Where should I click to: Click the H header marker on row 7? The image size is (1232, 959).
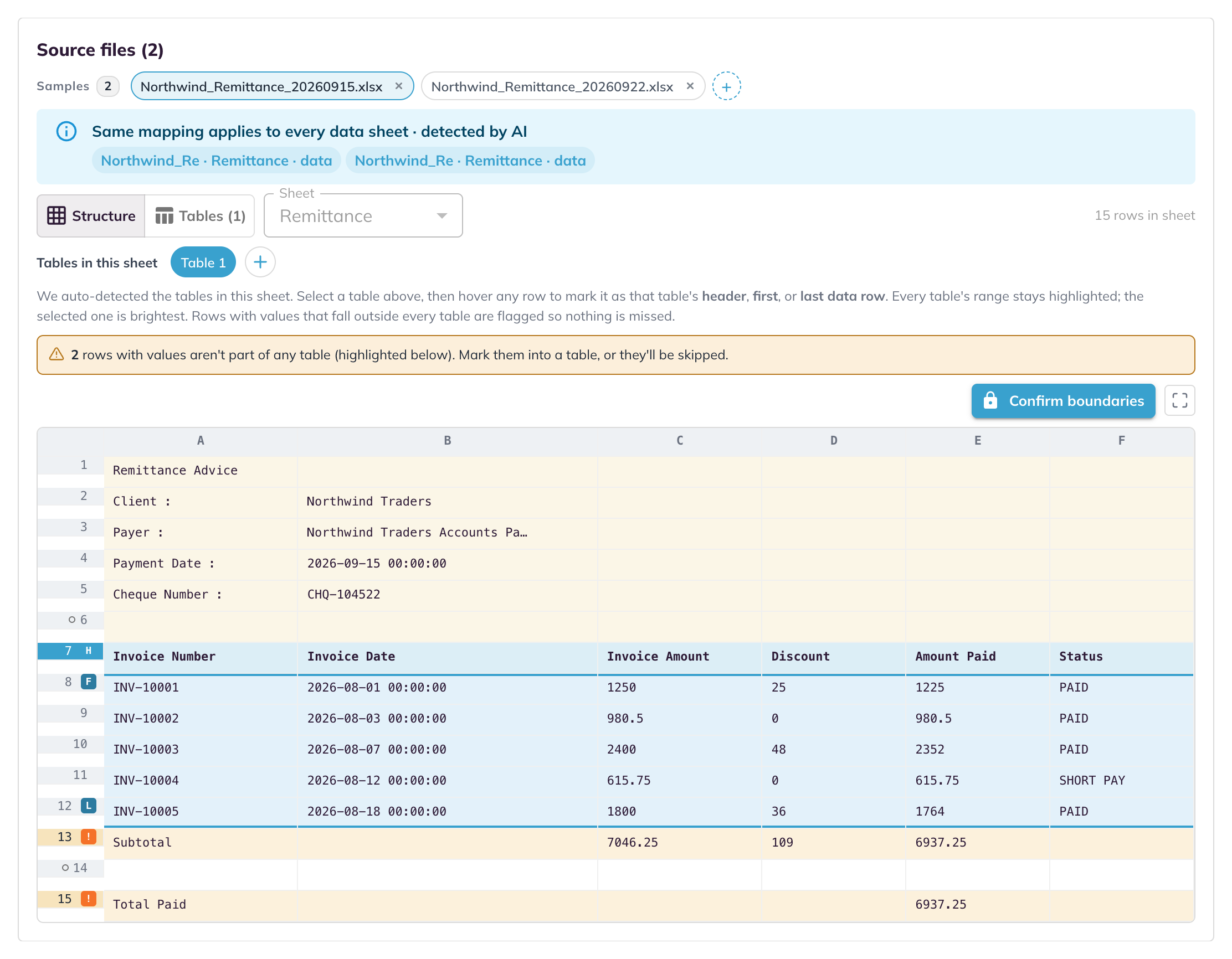[x=89, y=651]
